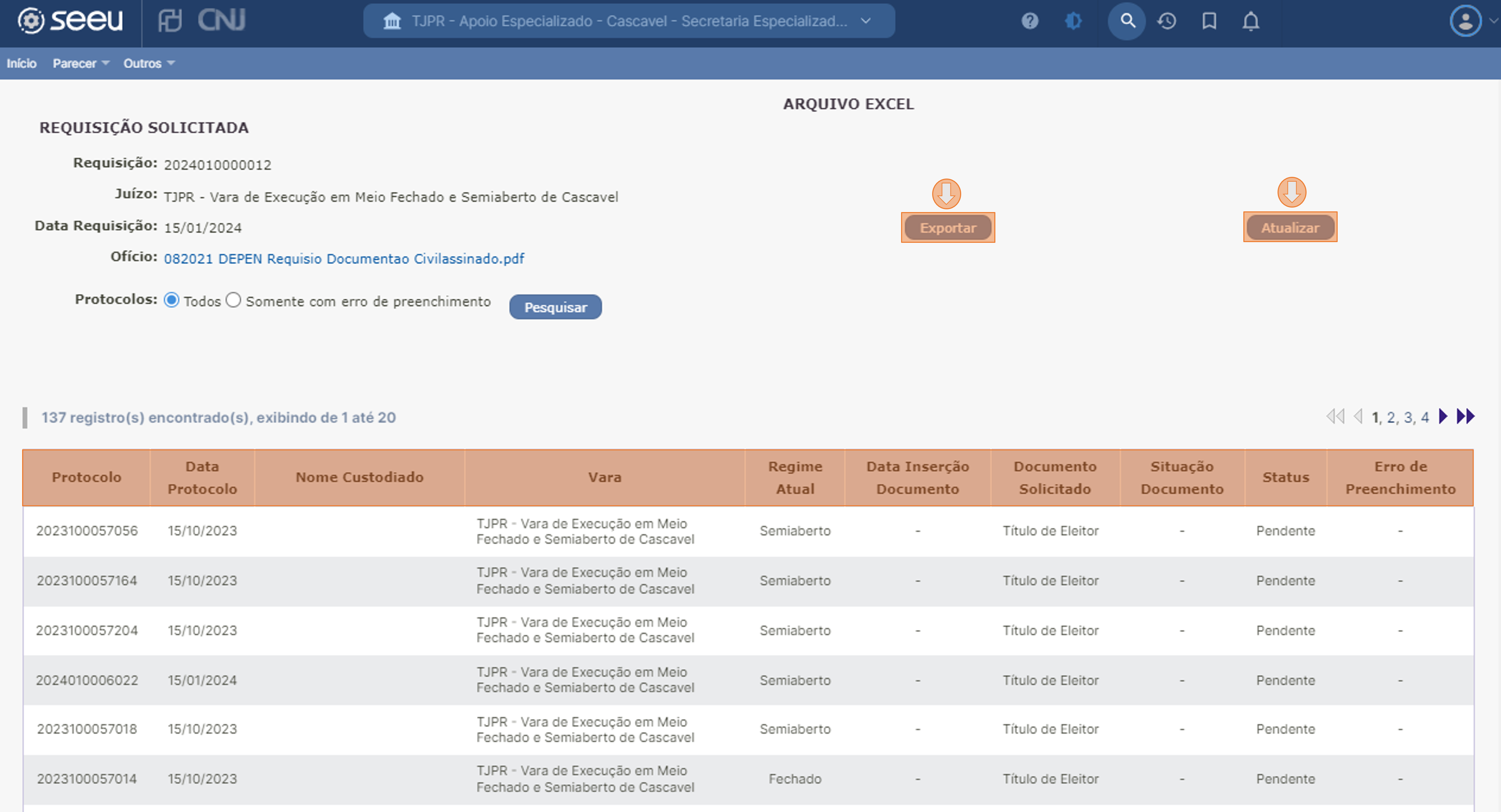This screenshot has height=812, width=1501.
Task: Click the Juízo value text
Action: 390,197
